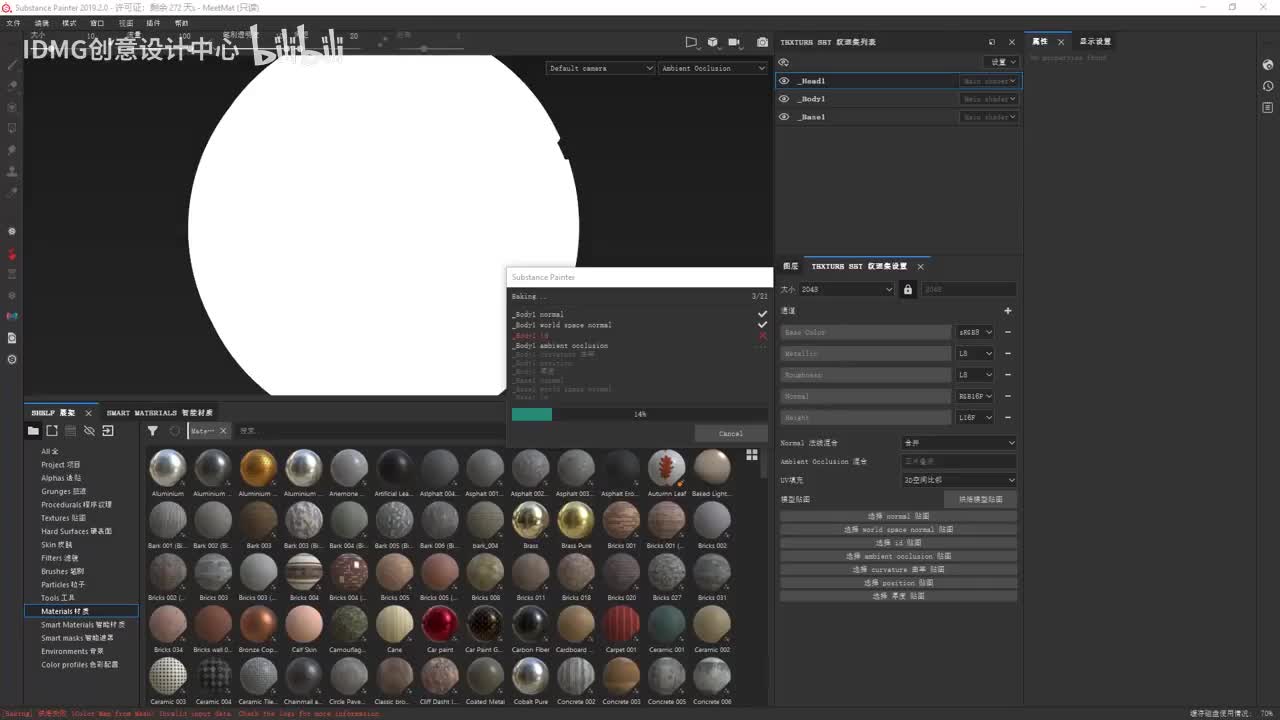Remove the Base Color channel with minus

[1008, 332]
